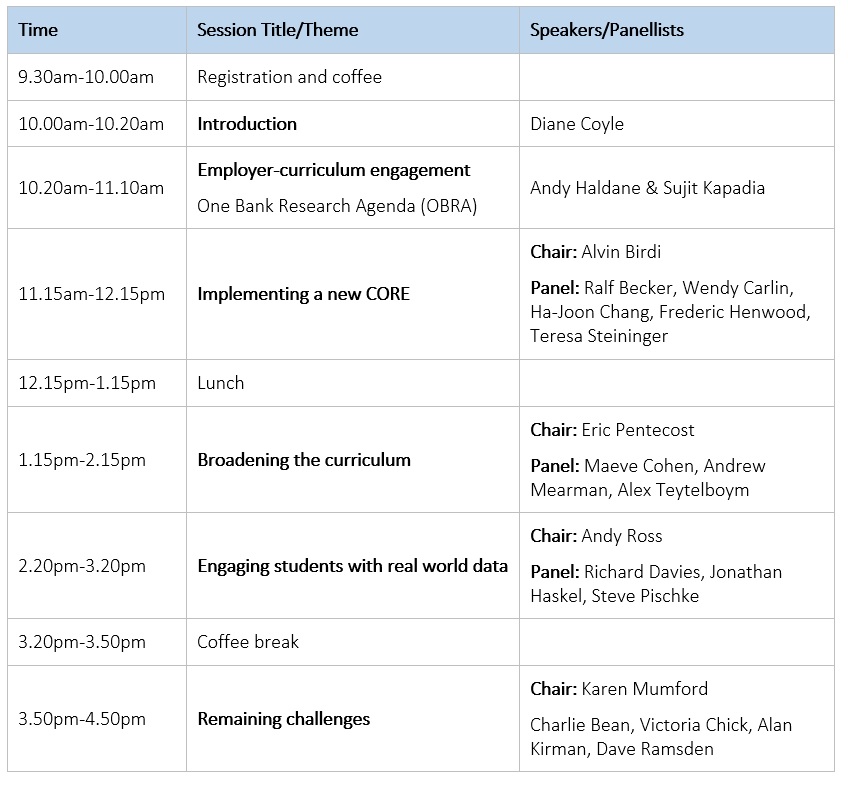Select the 12.15pm-1.15pm time cell

(x=87, y=383)
